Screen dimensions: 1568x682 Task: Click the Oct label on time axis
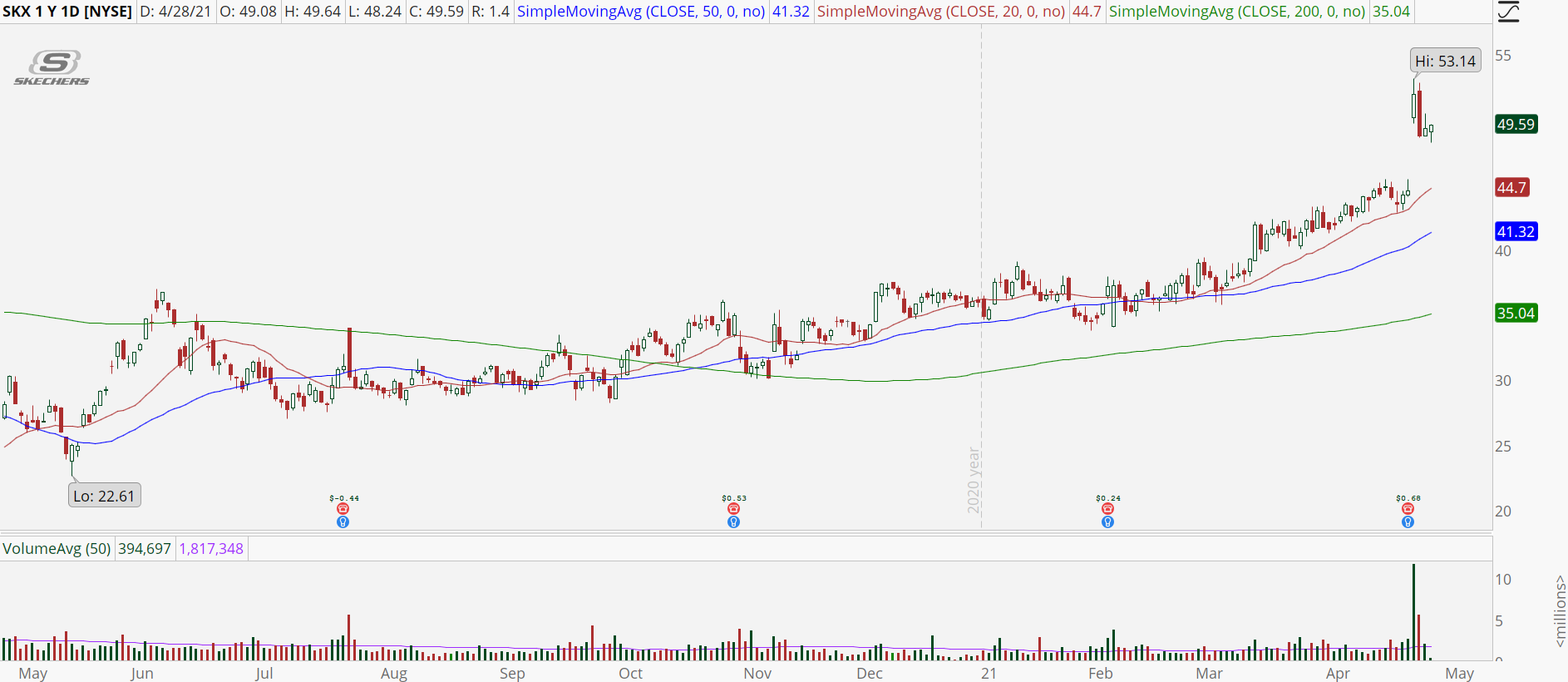(631, 673)
